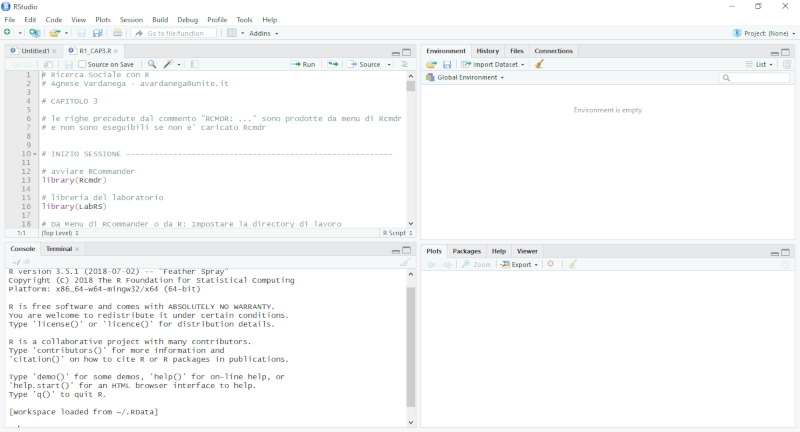Open the Session menu
This screenshot has width=800, height=432.
pos(131,20)
